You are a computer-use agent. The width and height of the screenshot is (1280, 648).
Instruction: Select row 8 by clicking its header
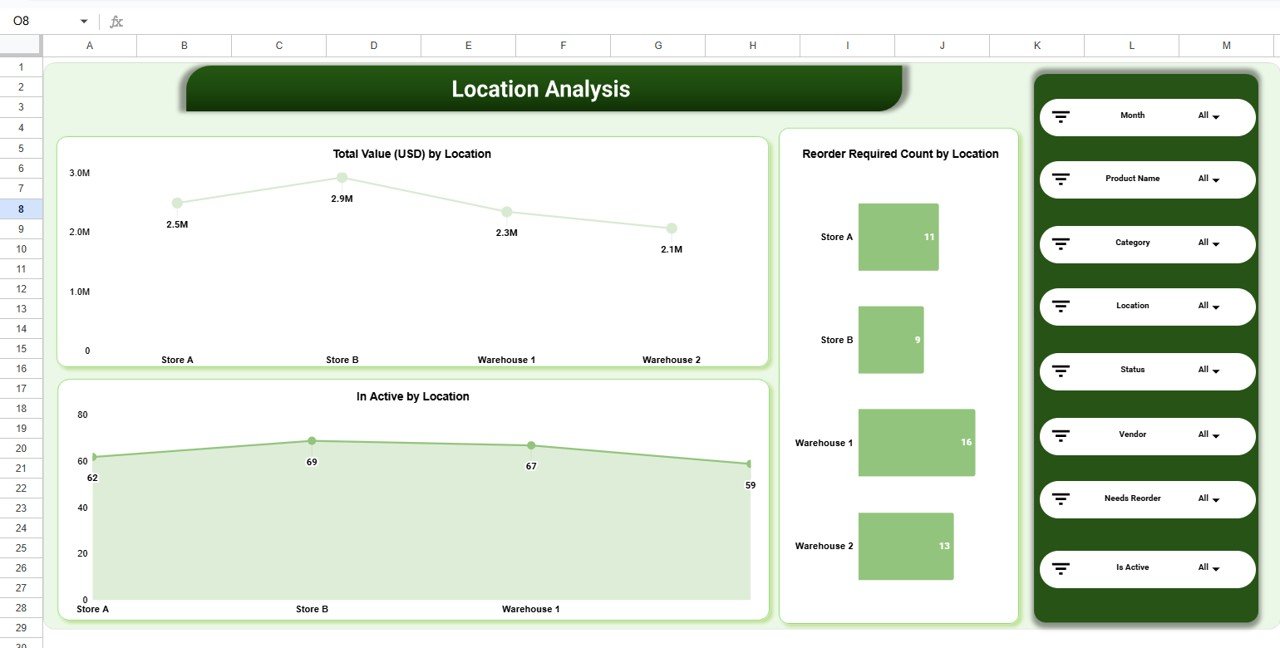click(21, 208)
